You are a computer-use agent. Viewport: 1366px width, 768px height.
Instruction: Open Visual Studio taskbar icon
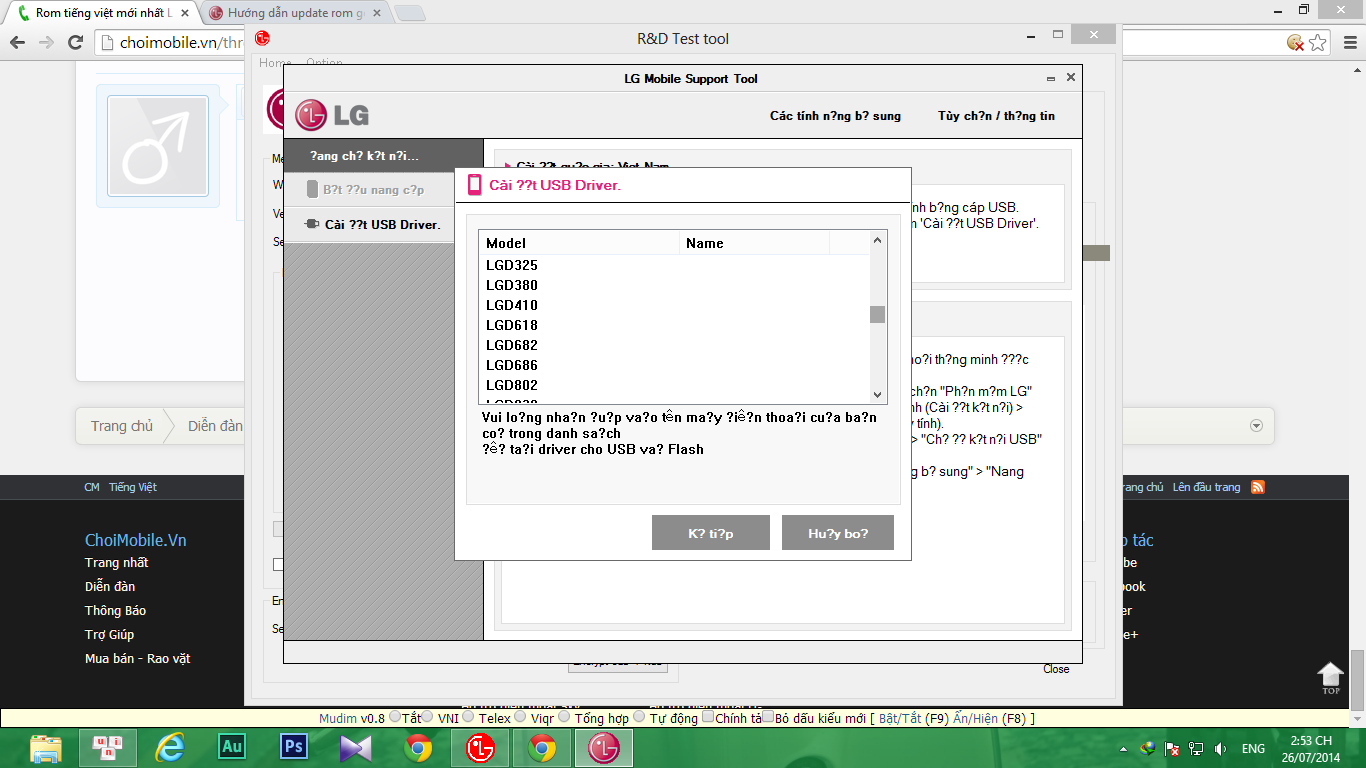pos(355,748)
